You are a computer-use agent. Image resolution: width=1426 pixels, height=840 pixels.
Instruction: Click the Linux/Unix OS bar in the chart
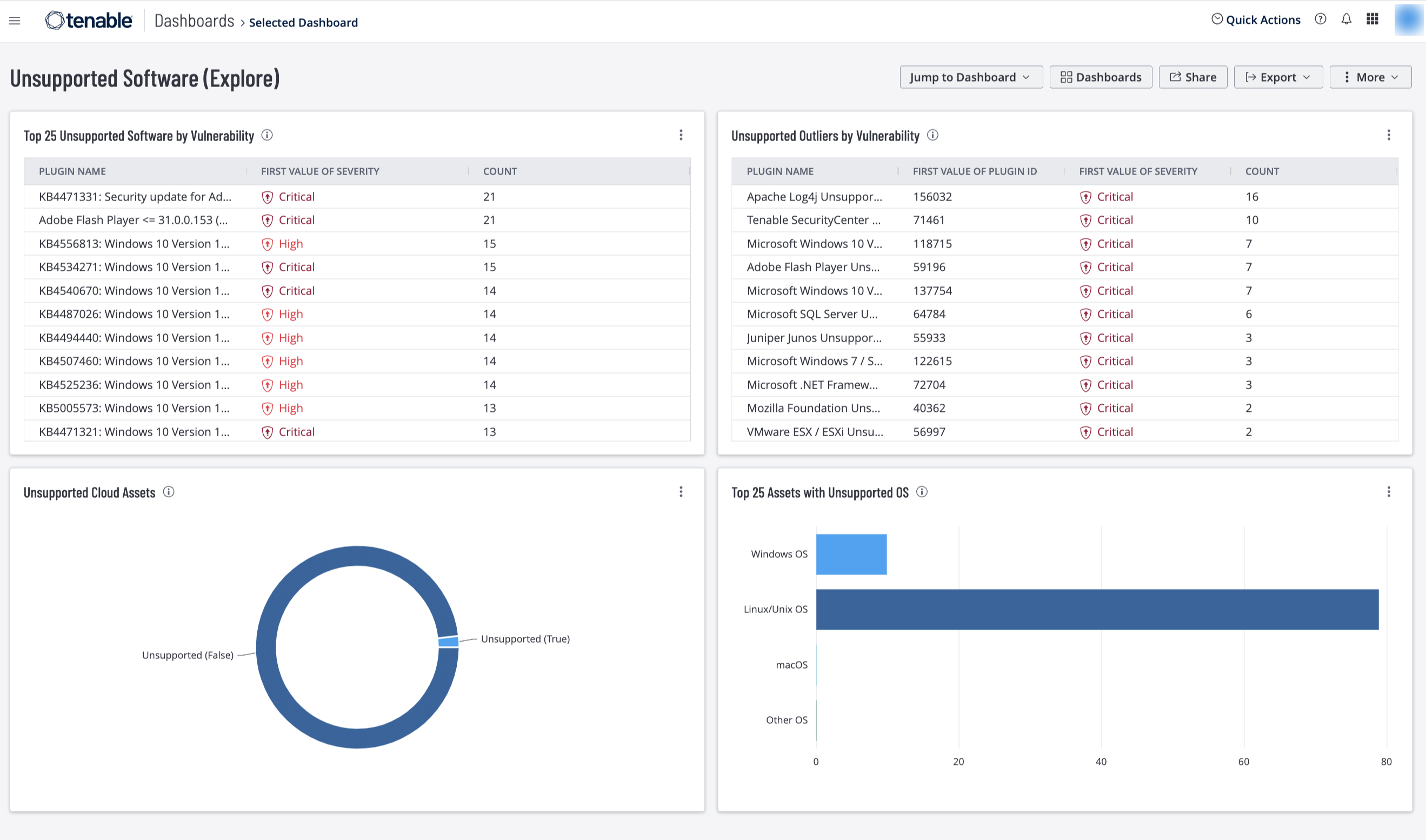1097,610
